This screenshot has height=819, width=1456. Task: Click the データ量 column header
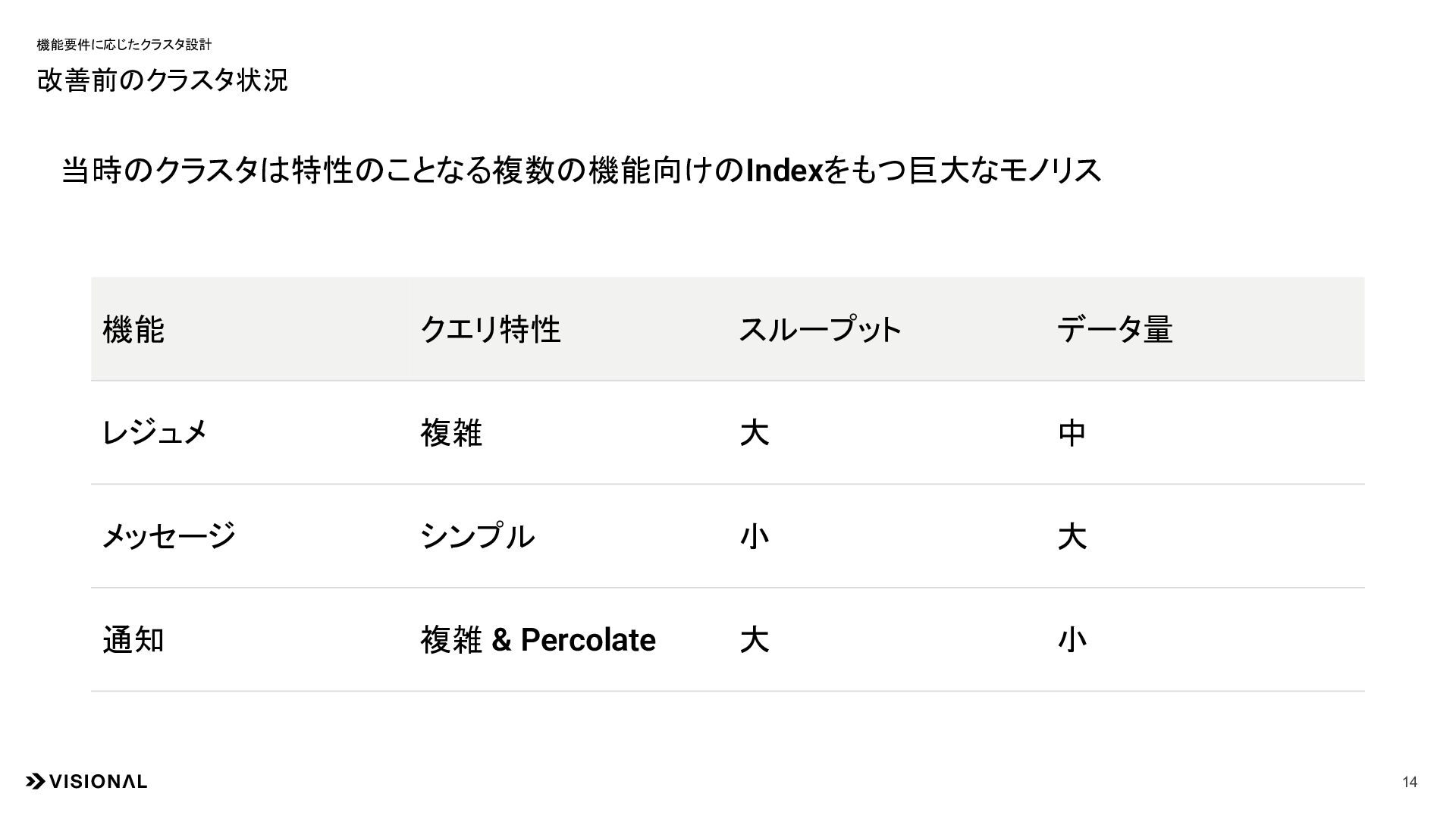(1115, 329)
